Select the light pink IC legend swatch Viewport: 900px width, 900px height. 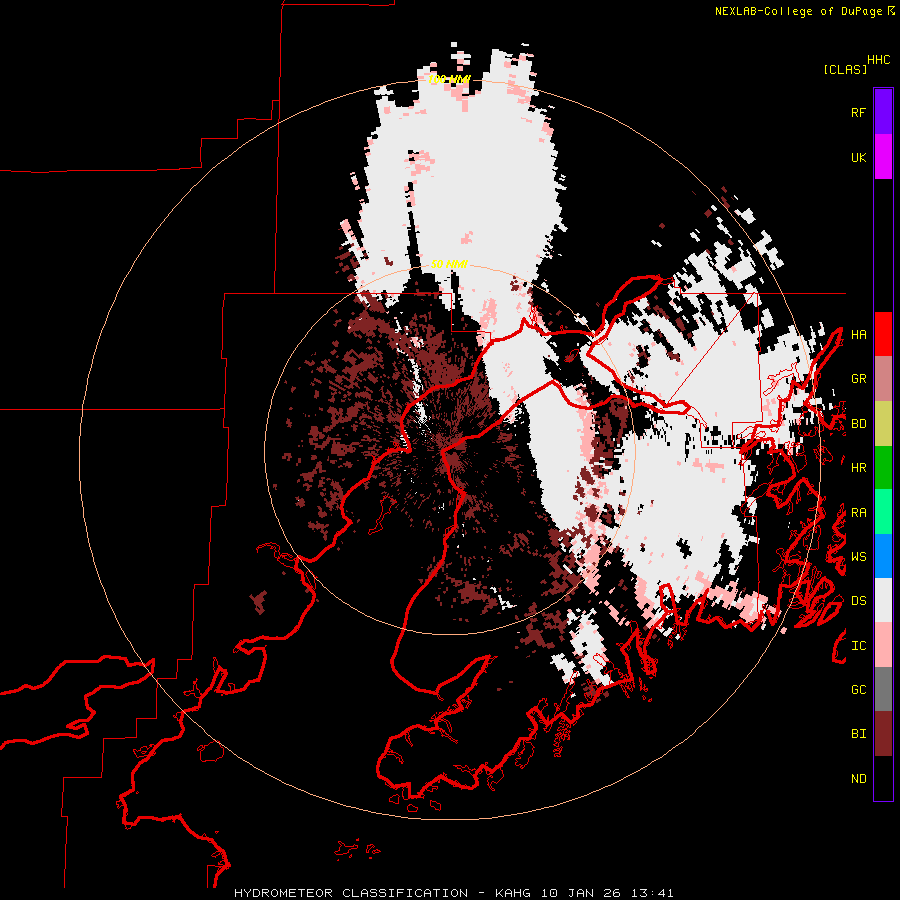click(x=883, y=645)
